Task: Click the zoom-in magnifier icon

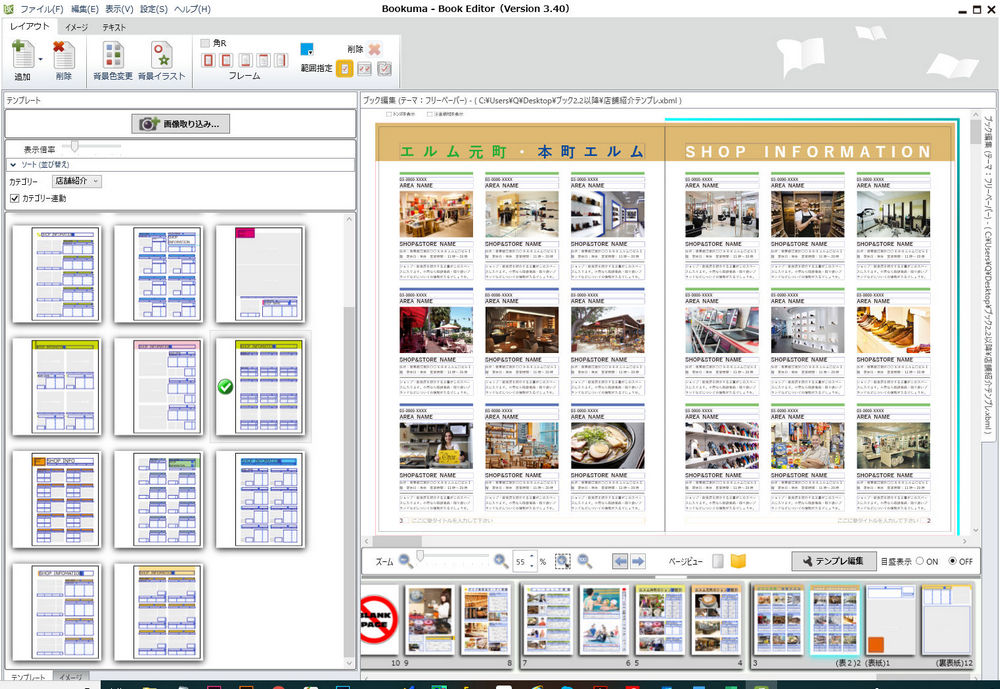Action: (500, 561)
